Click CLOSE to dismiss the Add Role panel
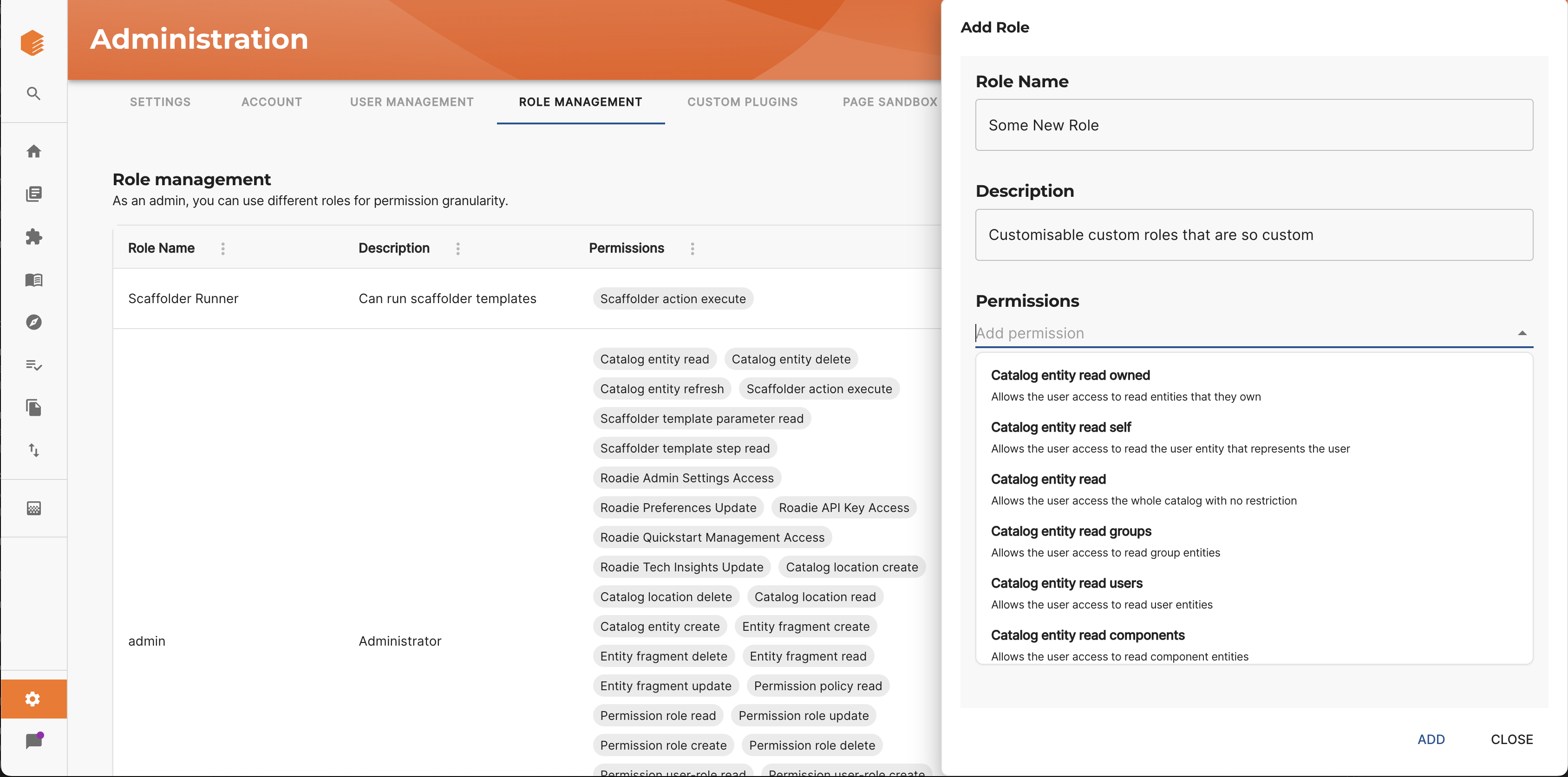The height and width of the screenshot is (777, 1568). [1511, 740]
